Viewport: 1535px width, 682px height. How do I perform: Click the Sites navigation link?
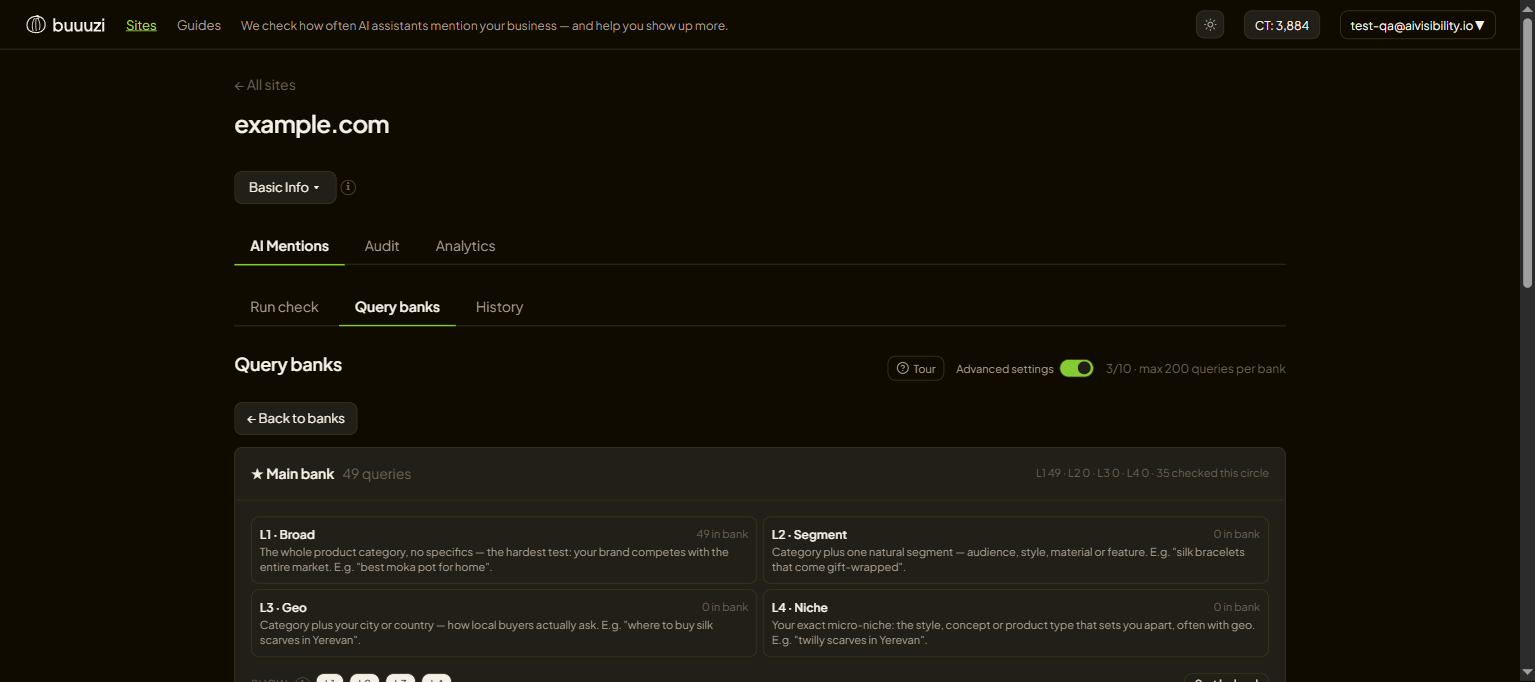pyautogui.click(x=141, y=25)
